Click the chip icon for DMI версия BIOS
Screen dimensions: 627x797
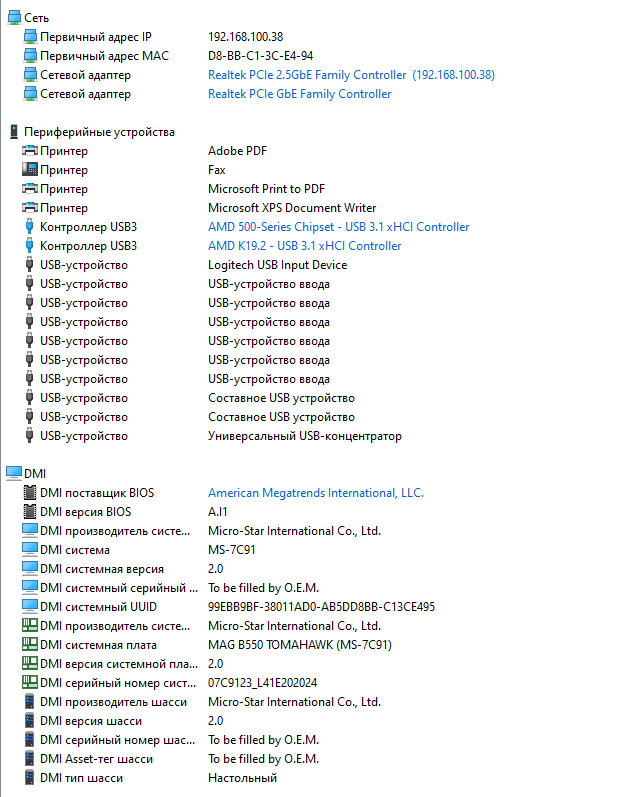pos(30,511)
